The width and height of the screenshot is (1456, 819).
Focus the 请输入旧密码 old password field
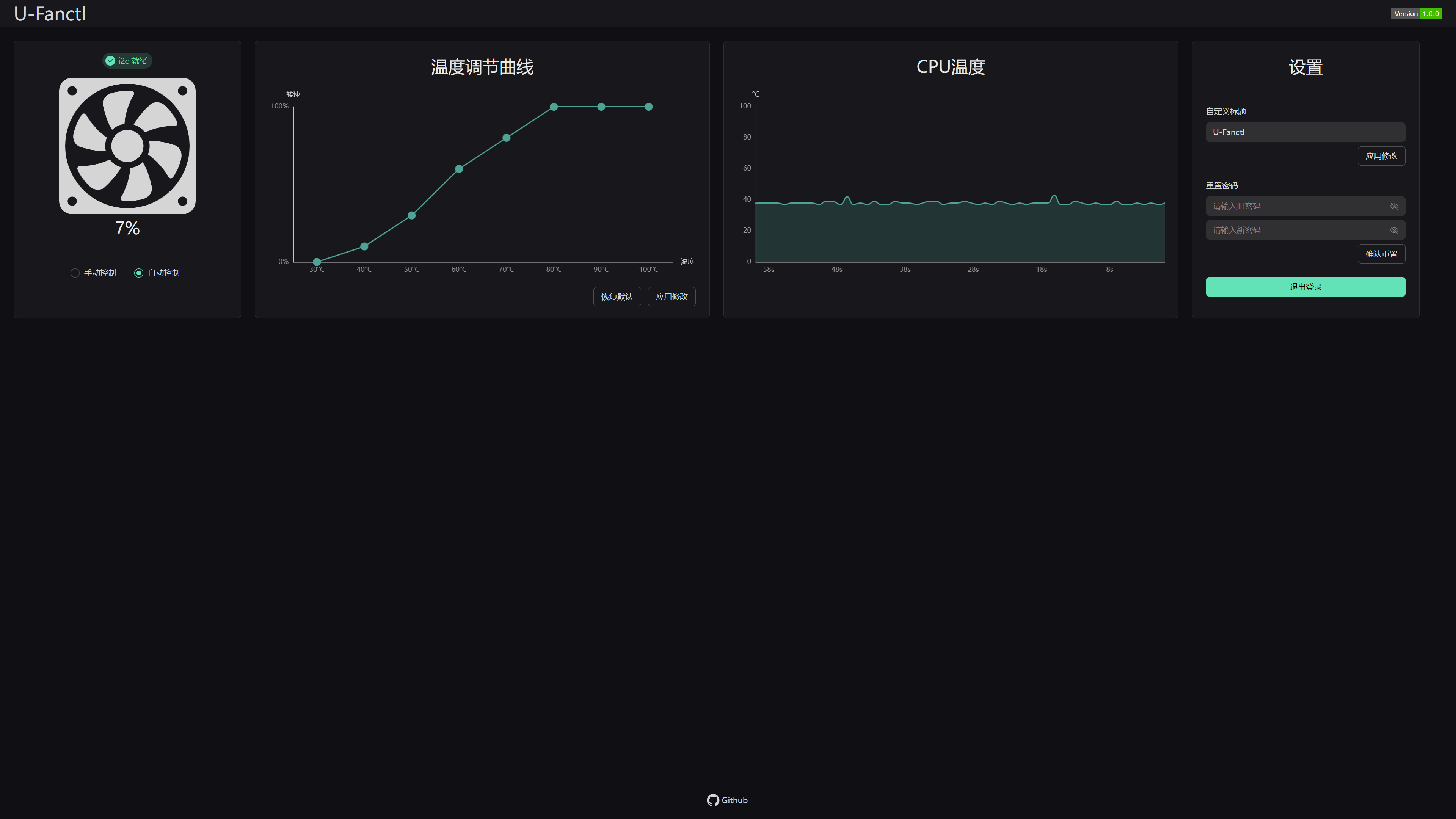[1305, 206]
